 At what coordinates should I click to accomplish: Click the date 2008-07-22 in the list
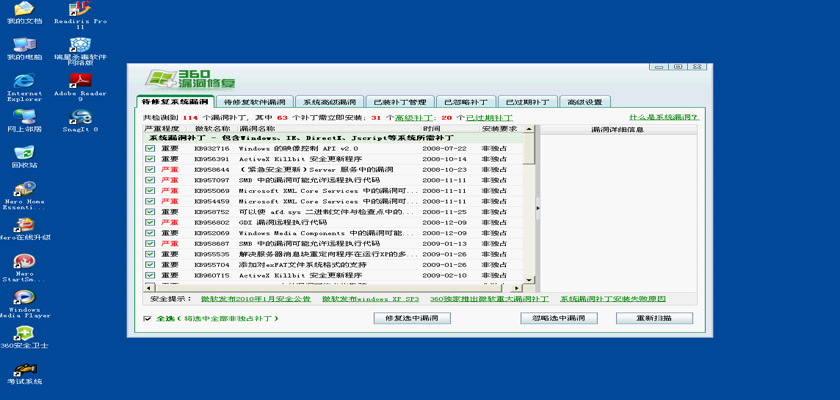pos(444,148)
